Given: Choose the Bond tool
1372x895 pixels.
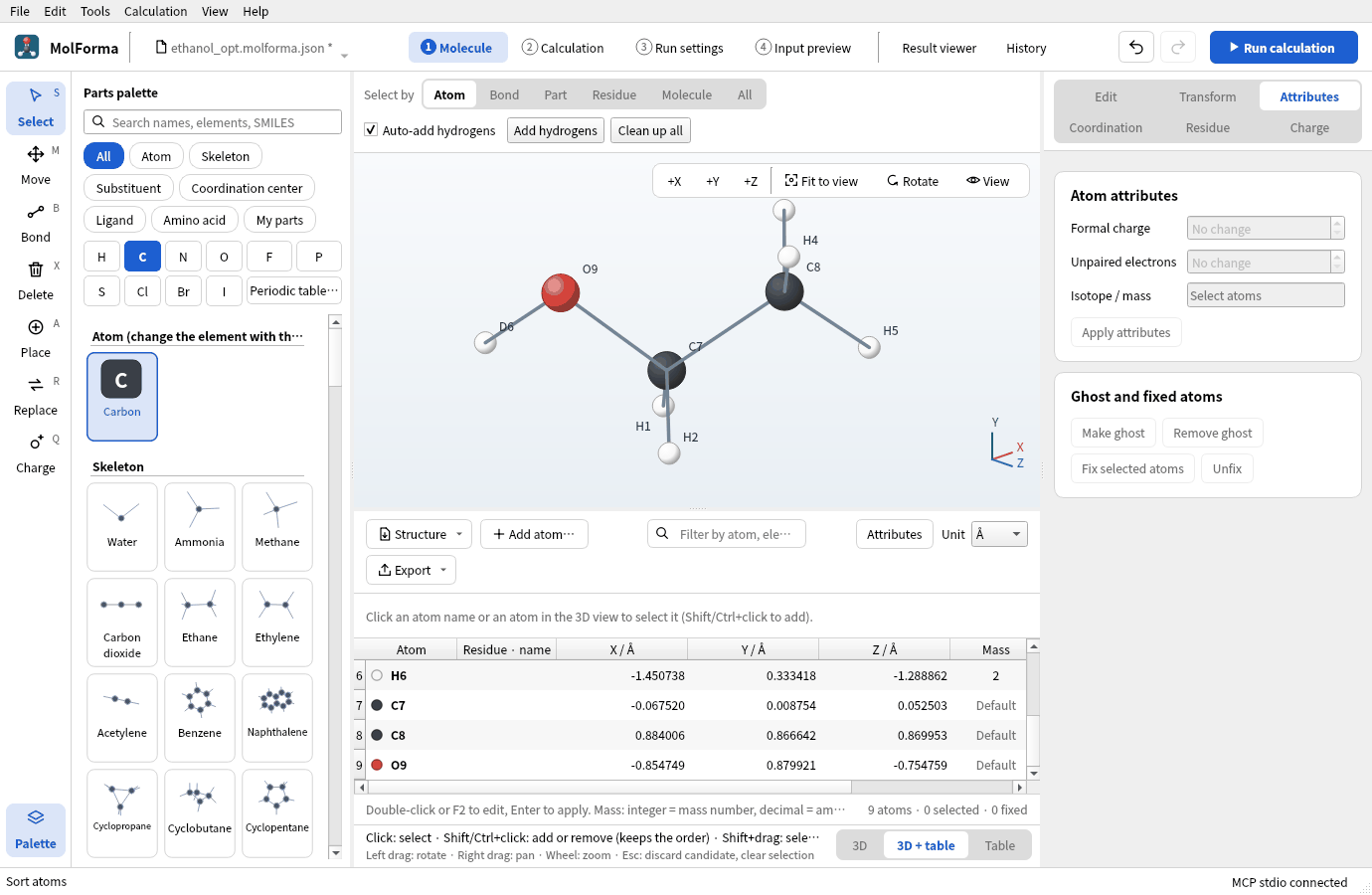Looking at the screenshot, I should point(36,223).
